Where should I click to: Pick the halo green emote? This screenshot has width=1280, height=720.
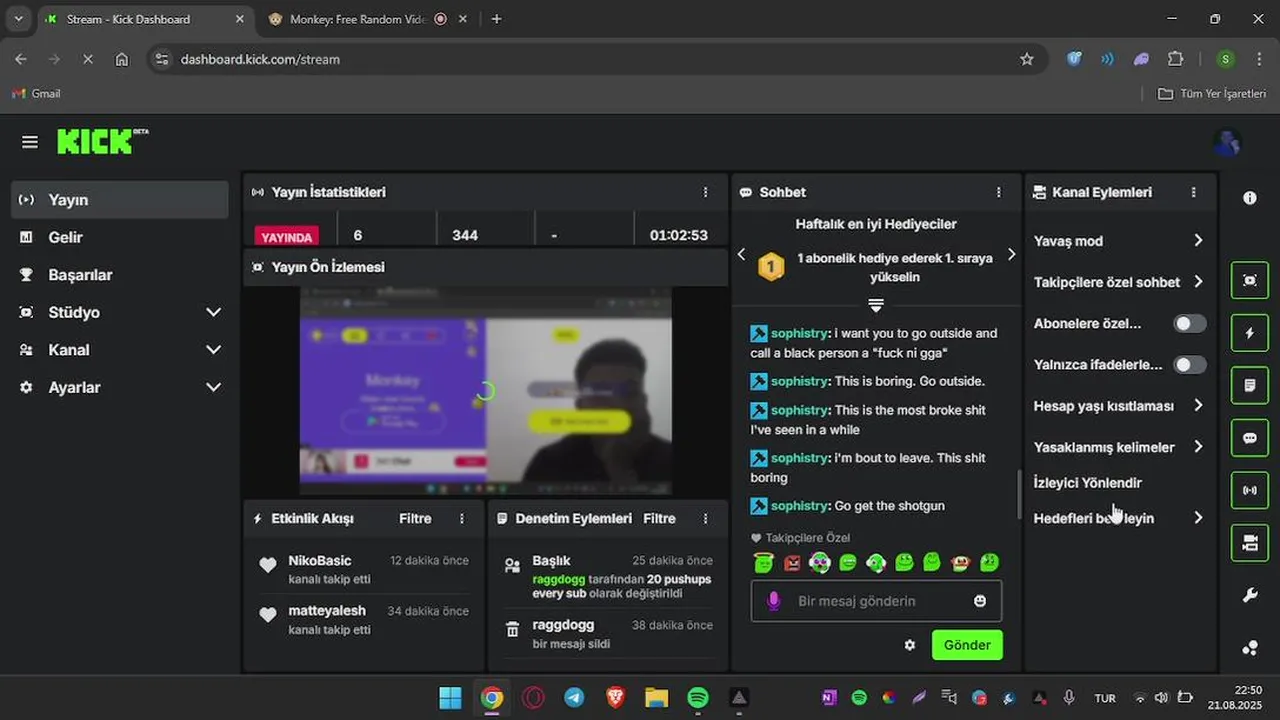click(764, 562)
